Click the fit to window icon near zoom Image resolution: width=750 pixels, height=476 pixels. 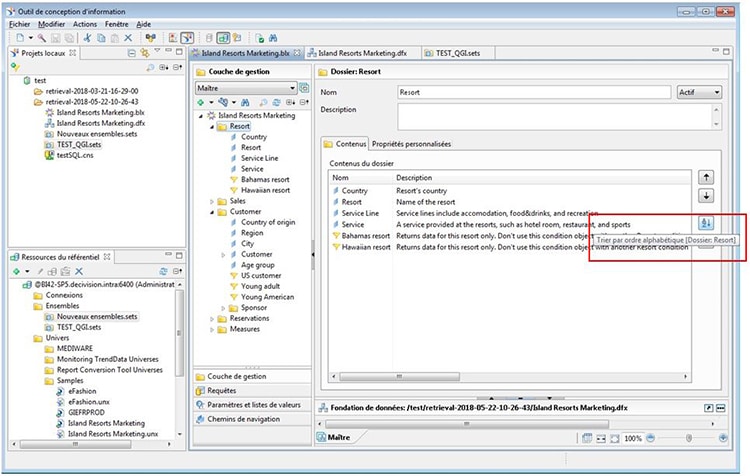(x=615, y=438)
